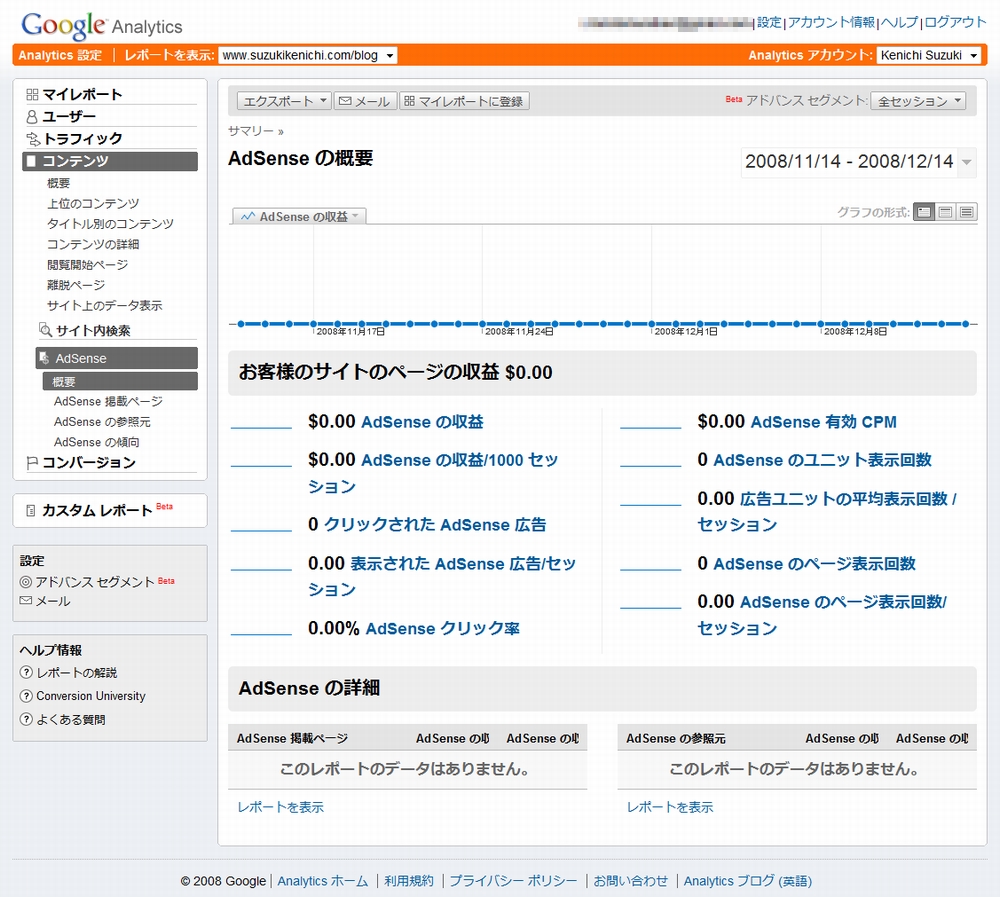The width and height of the screenshot is (1000, 897).
Task: Open the お問い合わせ footer link
Action: click(631, 881)
